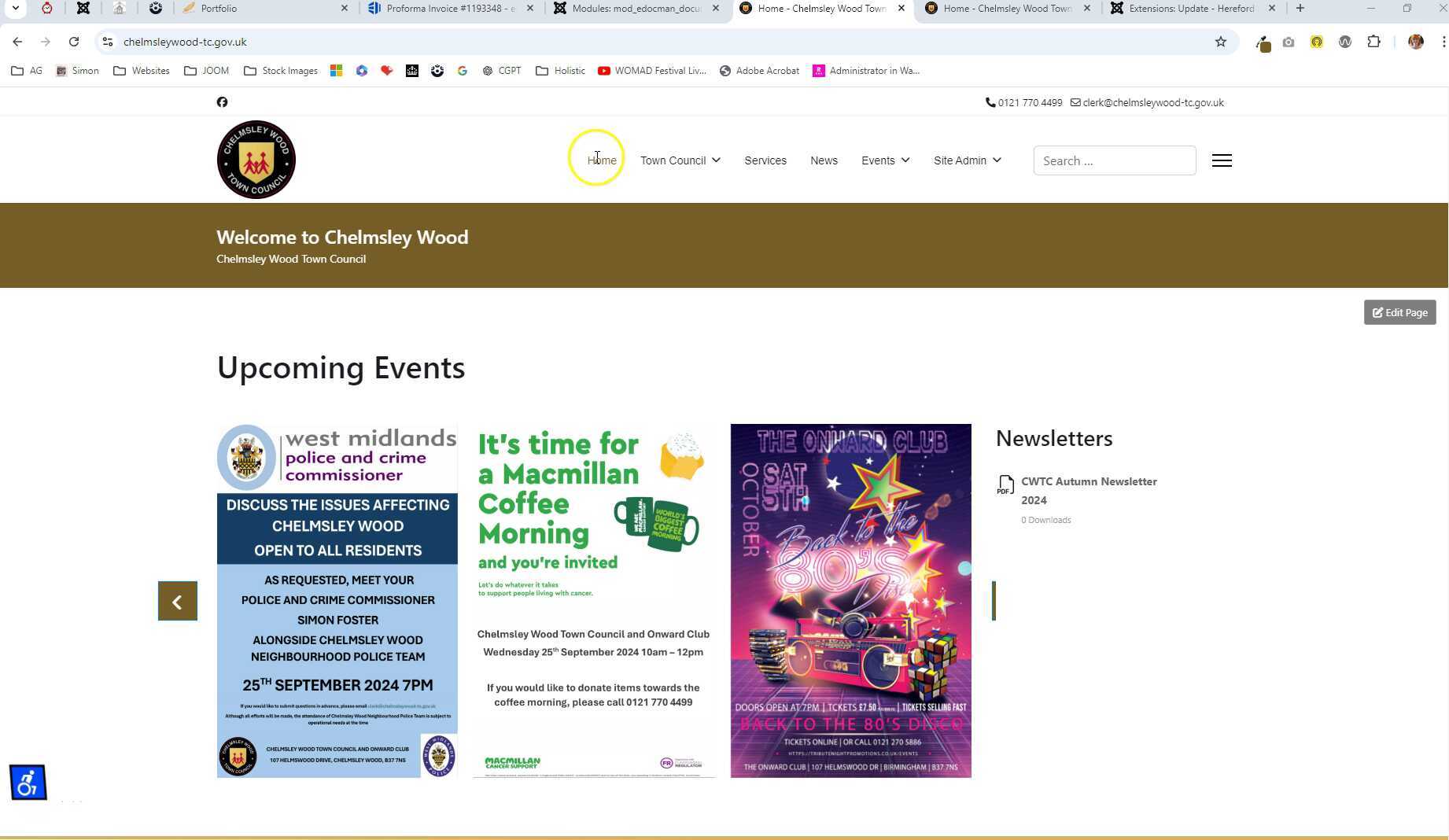Click the Facebook icon in top bar
The image size is (1449, 840).
pos(222,102)
